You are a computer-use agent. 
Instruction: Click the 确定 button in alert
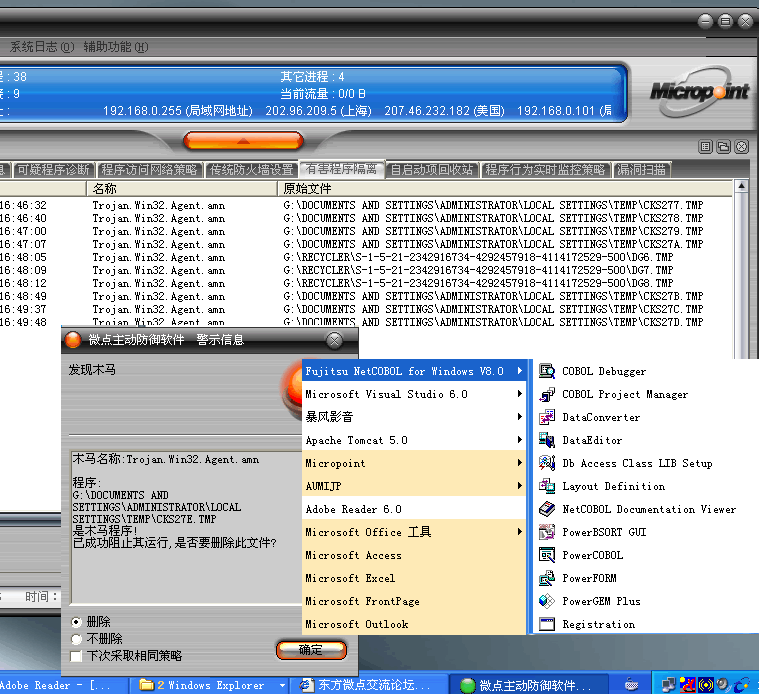pyautogui.click(x=311, y=650)
